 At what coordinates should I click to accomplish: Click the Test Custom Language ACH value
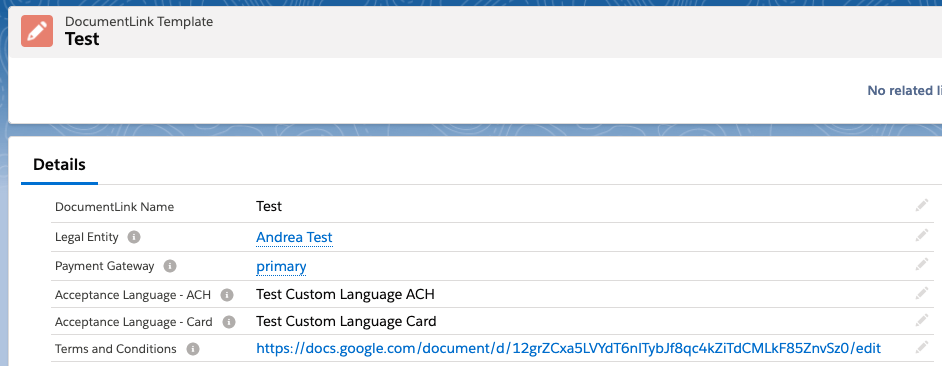(x=345, y=294)
